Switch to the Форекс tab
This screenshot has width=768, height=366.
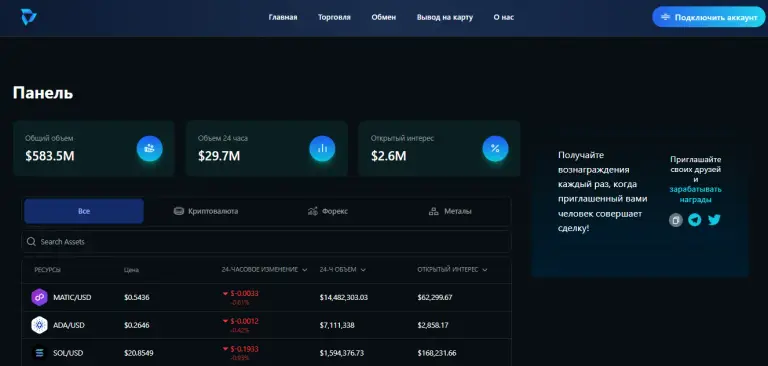coord(328,211)
